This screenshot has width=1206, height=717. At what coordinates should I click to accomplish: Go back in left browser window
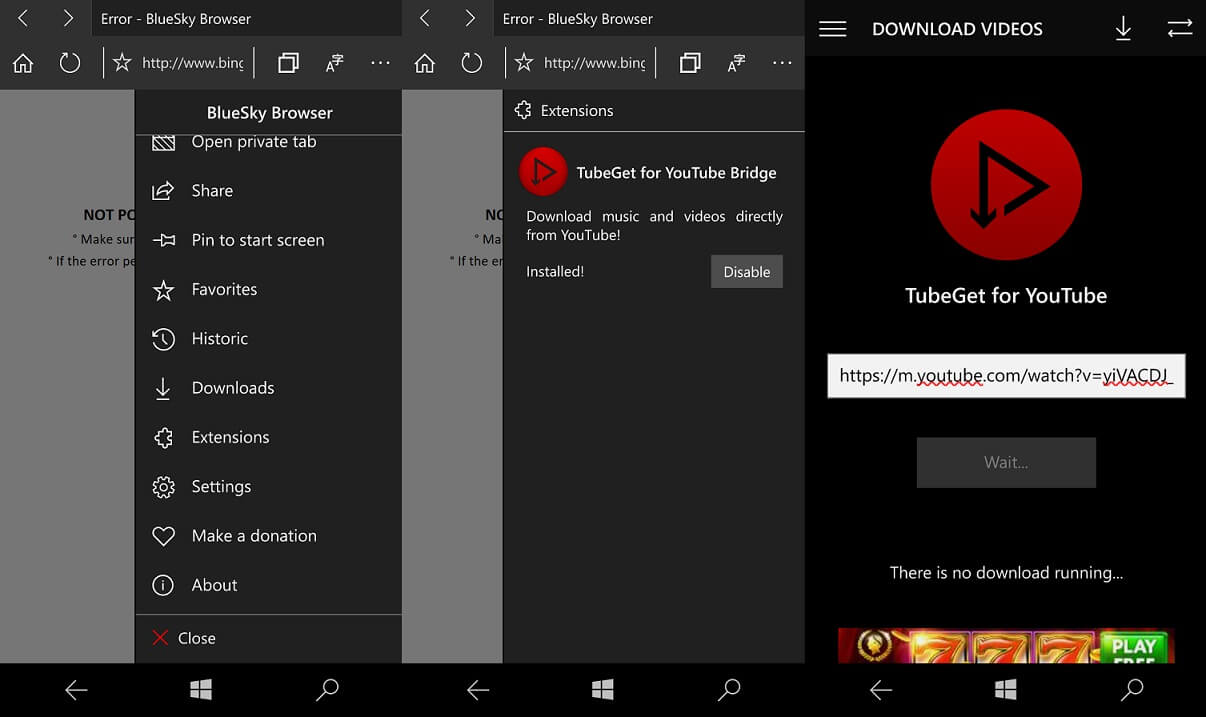point(22,18)
